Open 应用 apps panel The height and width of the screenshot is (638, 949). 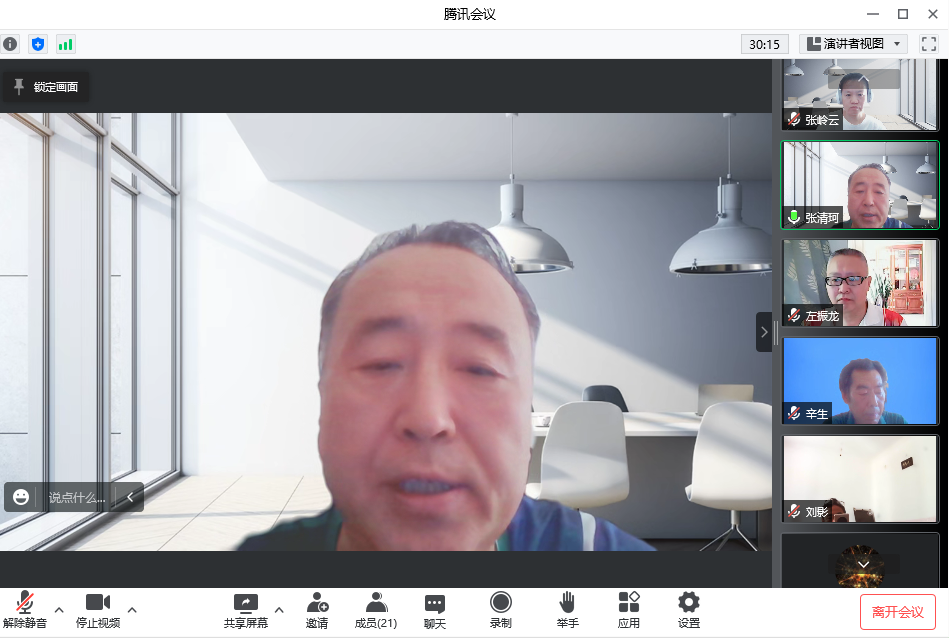point(628,610)
